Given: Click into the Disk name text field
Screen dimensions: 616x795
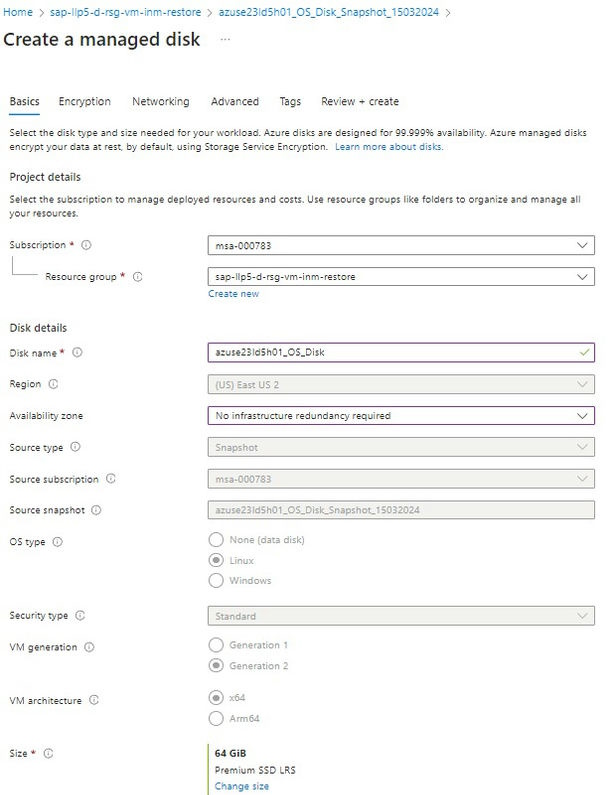Looking at the screenshot, I should (x=390, y=352).
